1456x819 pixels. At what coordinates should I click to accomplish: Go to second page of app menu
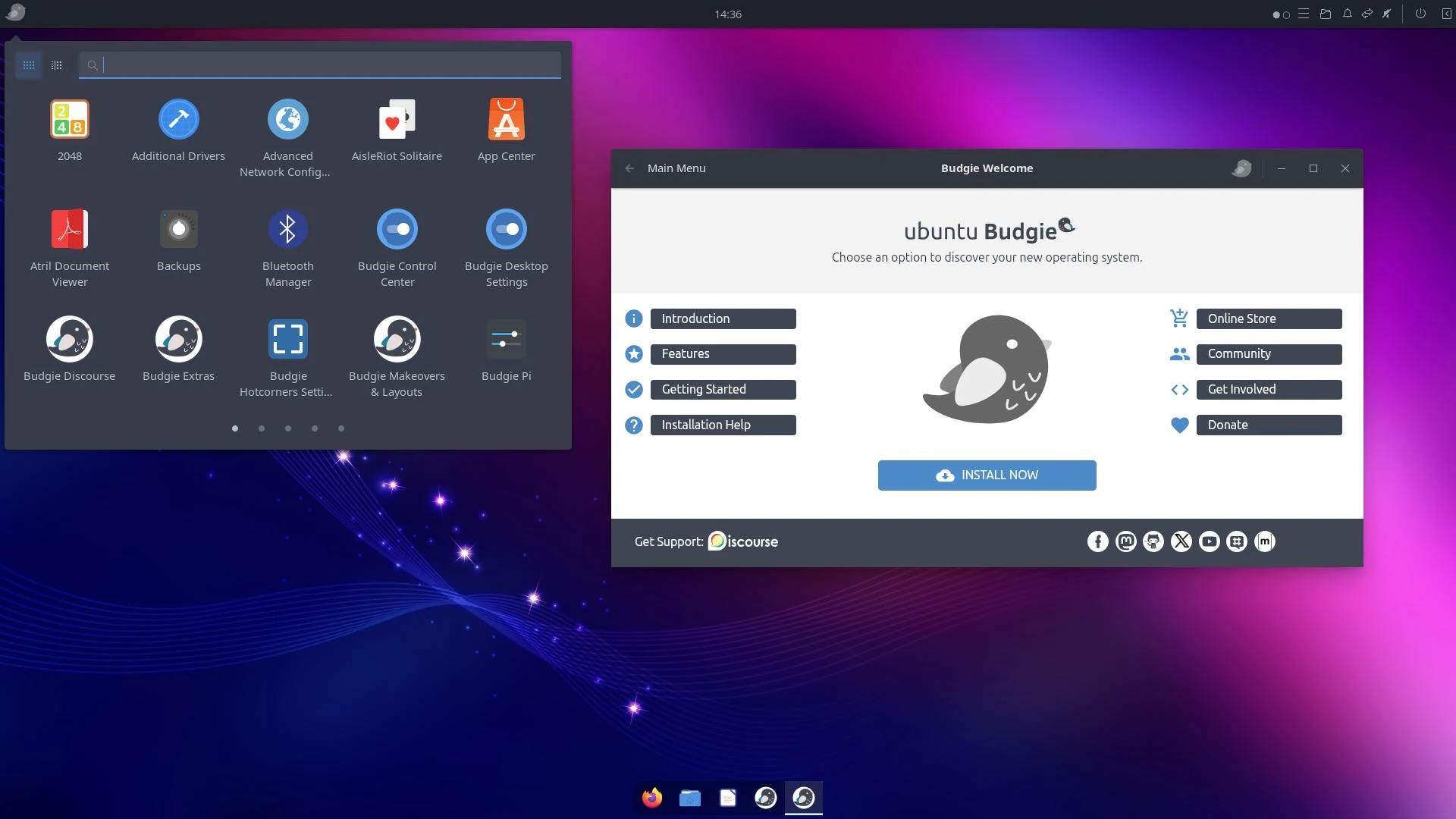coord(262,428)
